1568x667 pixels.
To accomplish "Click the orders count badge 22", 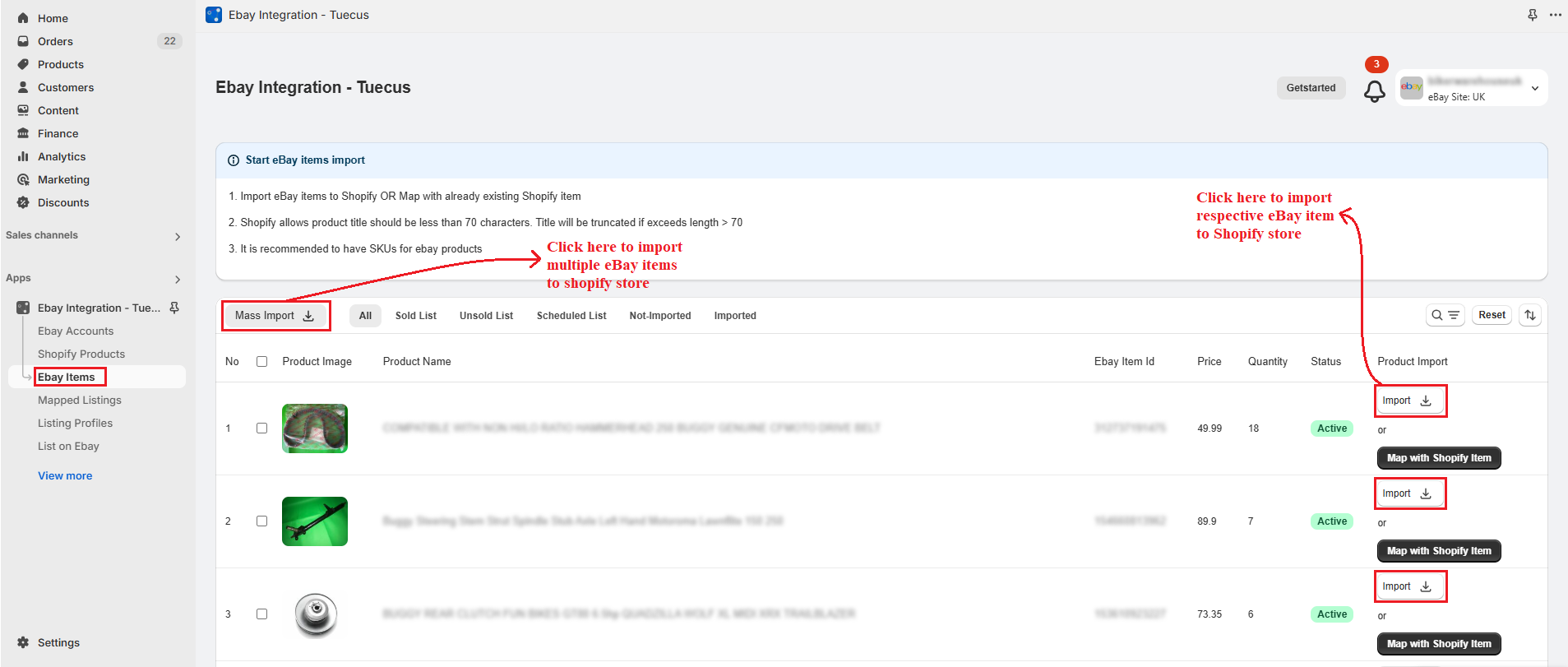I will point(169,41).
